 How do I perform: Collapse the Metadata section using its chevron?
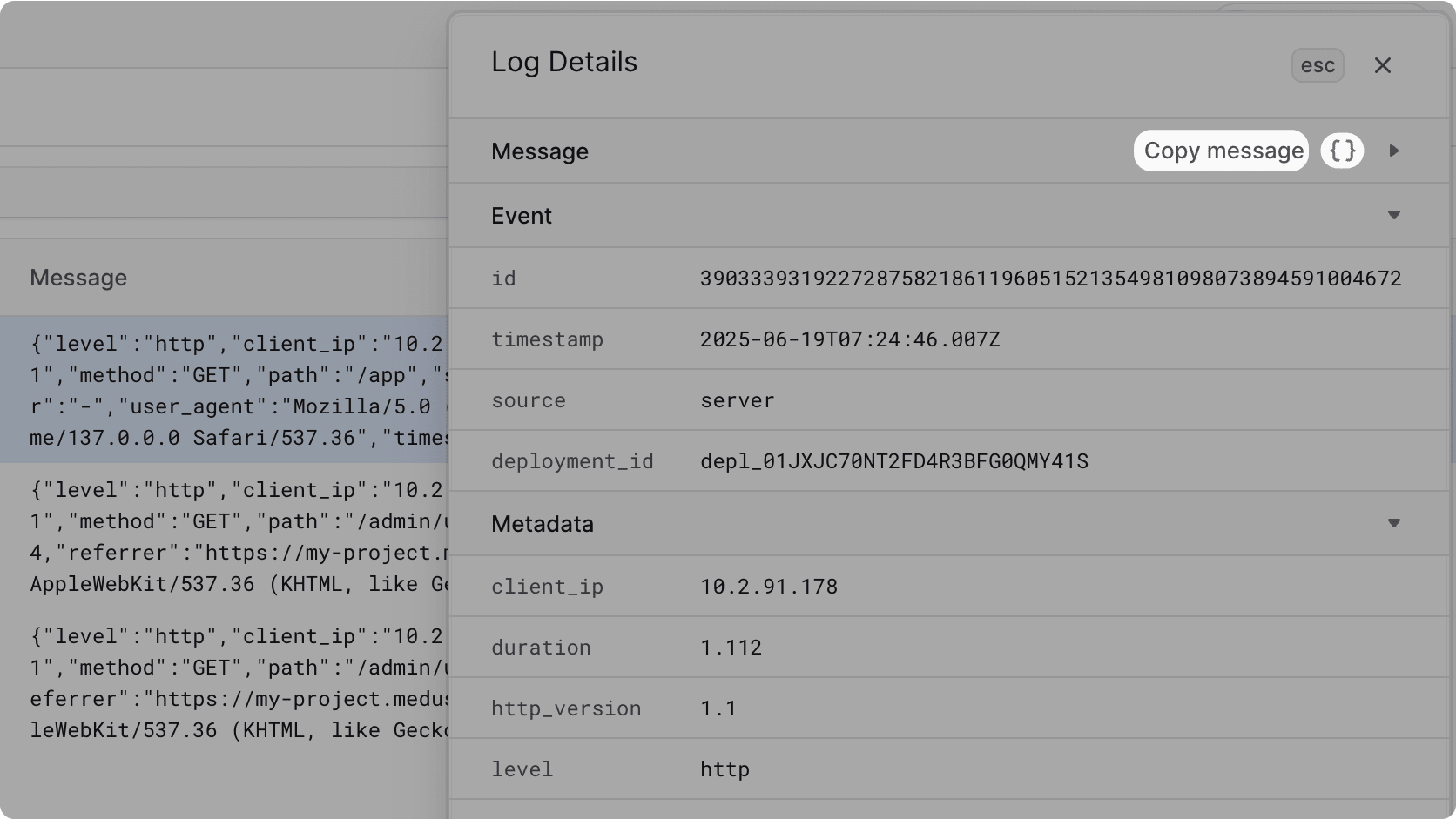1395,523
